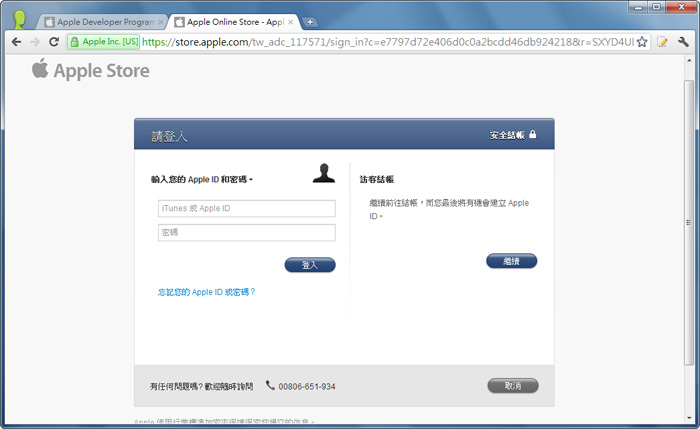The width and height of the screenshot is (700, 429).
Task: Click the green Apple Inc. [US] security badge
Action: tap(104, 42)
